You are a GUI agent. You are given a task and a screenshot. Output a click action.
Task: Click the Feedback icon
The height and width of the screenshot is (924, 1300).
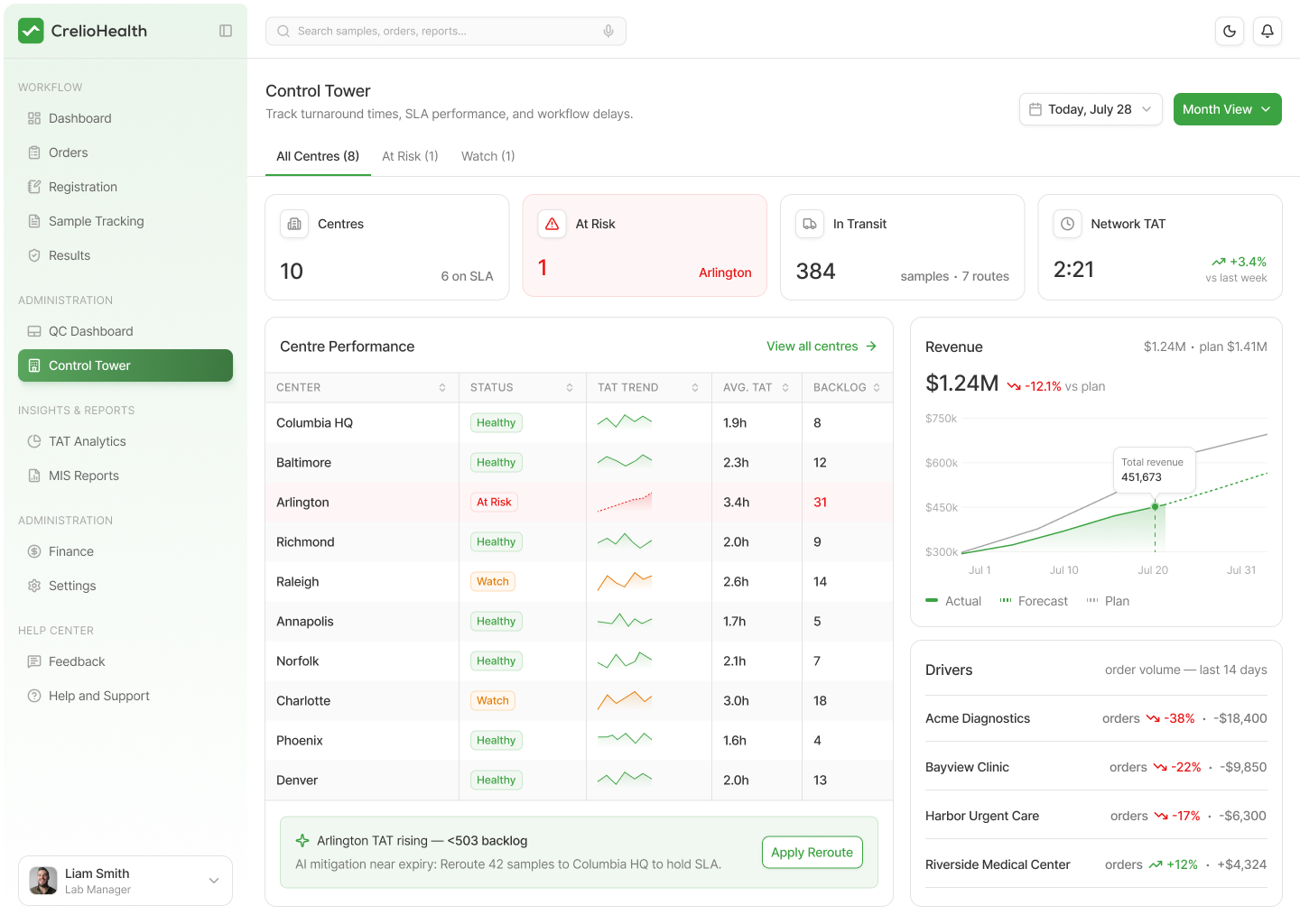pyautogui.click(x=34, y=661)
